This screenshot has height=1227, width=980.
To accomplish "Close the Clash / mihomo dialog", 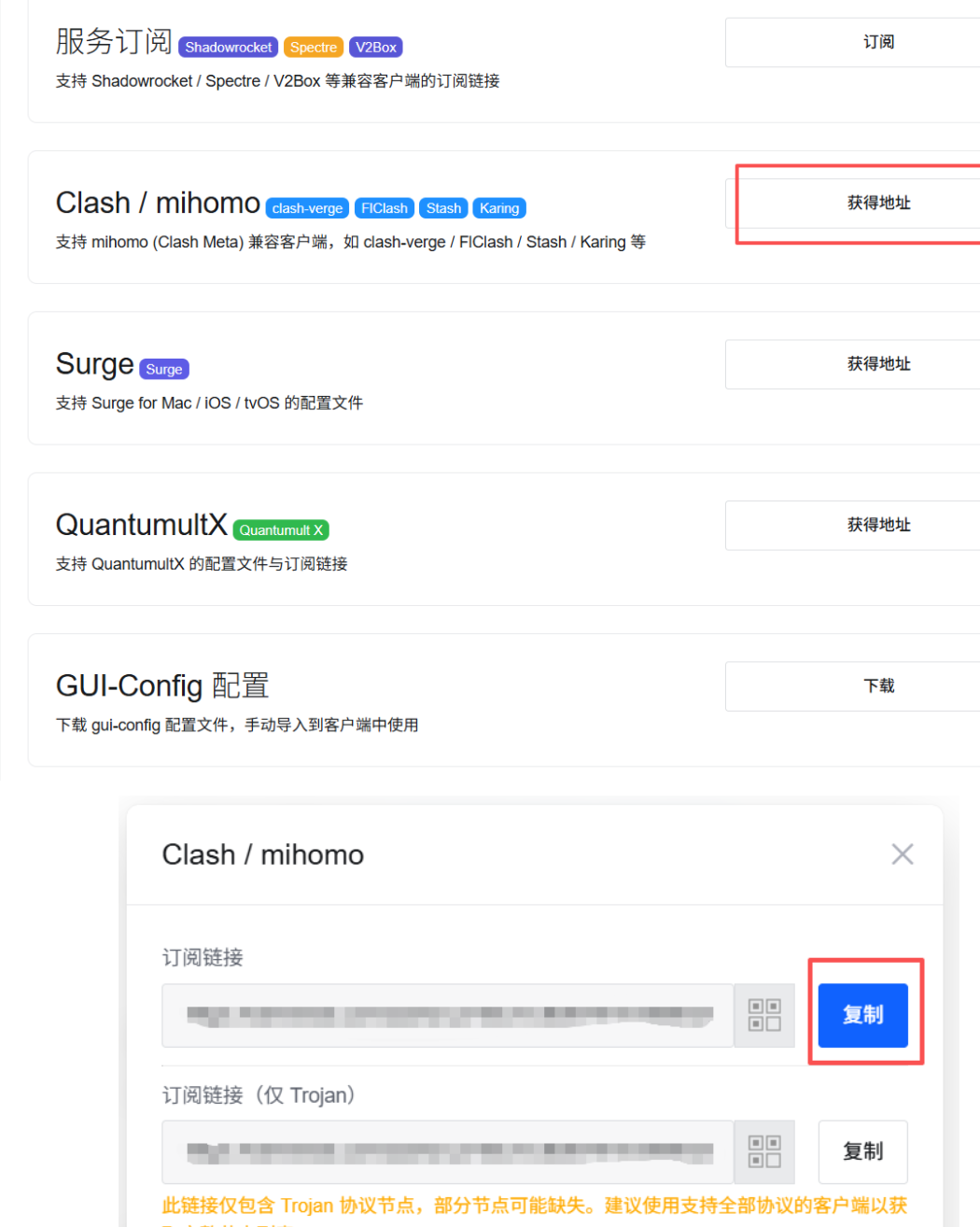I will 902,854.
